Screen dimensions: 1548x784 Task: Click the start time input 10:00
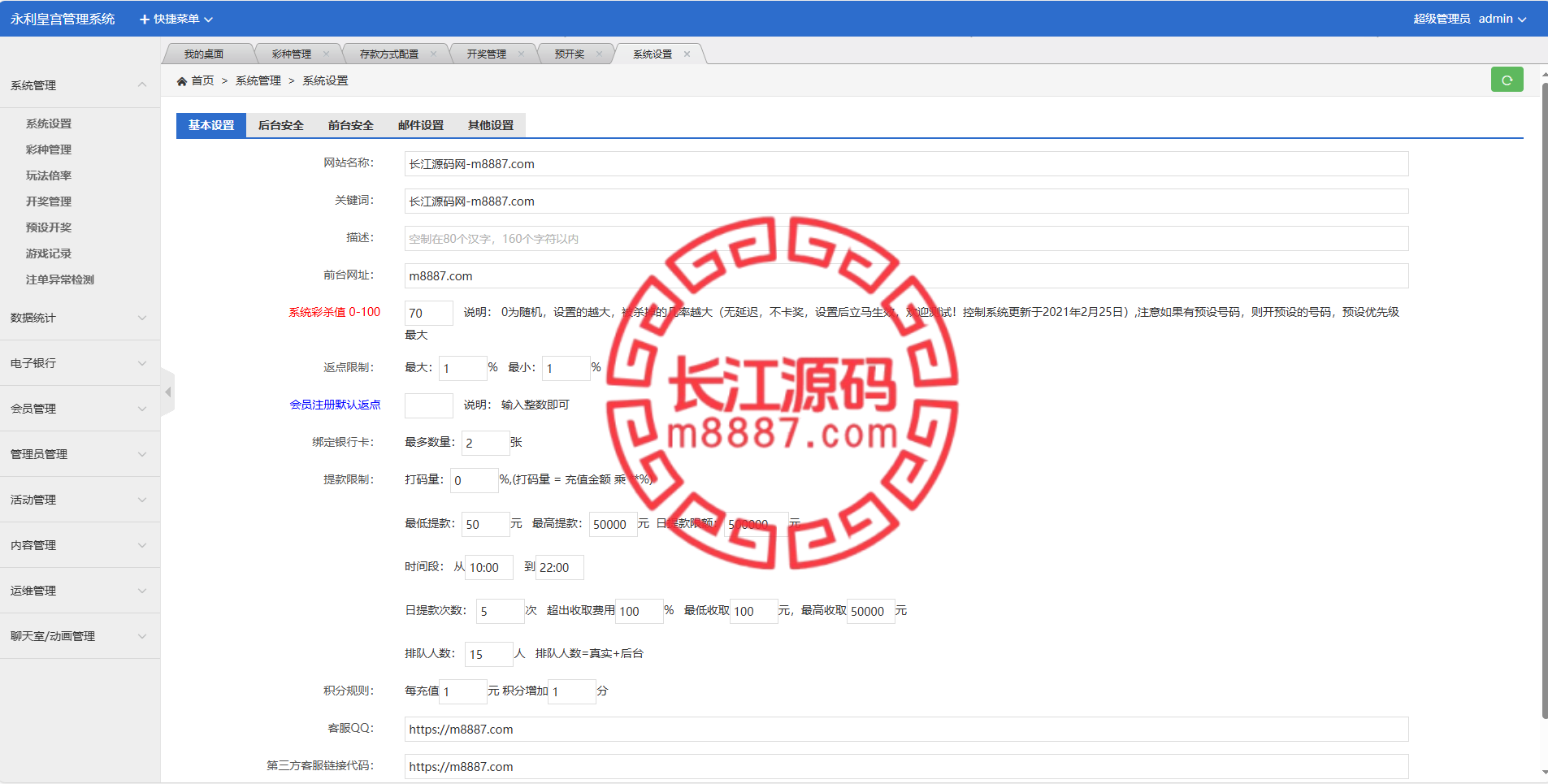click(489, 567)
